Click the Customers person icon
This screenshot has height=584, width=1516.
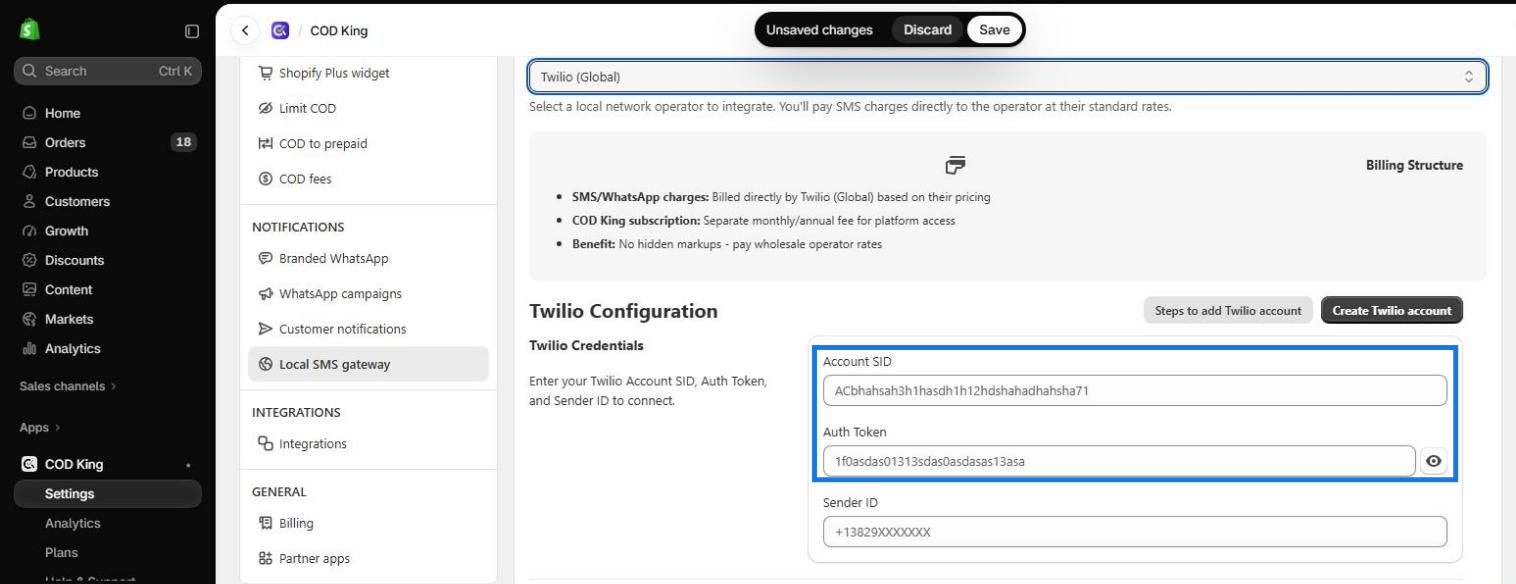tap(29, 201)
